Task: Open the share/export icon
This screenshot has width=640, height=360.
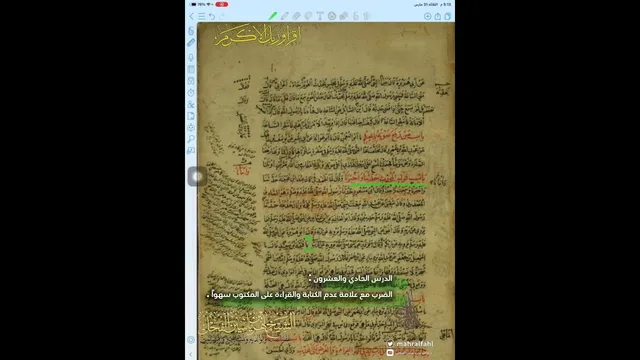Action: pyautogui.click(x=438, y=16)
